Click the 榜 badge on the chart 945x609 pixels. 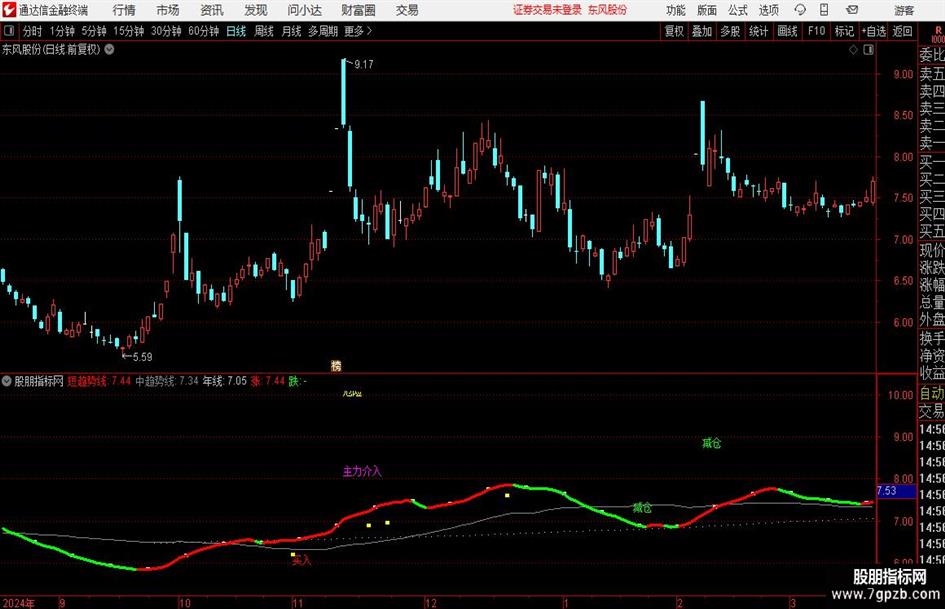point(336,365)
